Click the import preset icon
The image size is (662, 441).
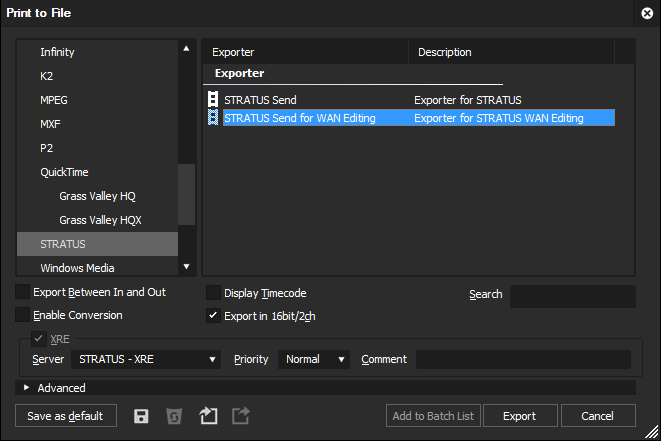click(208, 416)
